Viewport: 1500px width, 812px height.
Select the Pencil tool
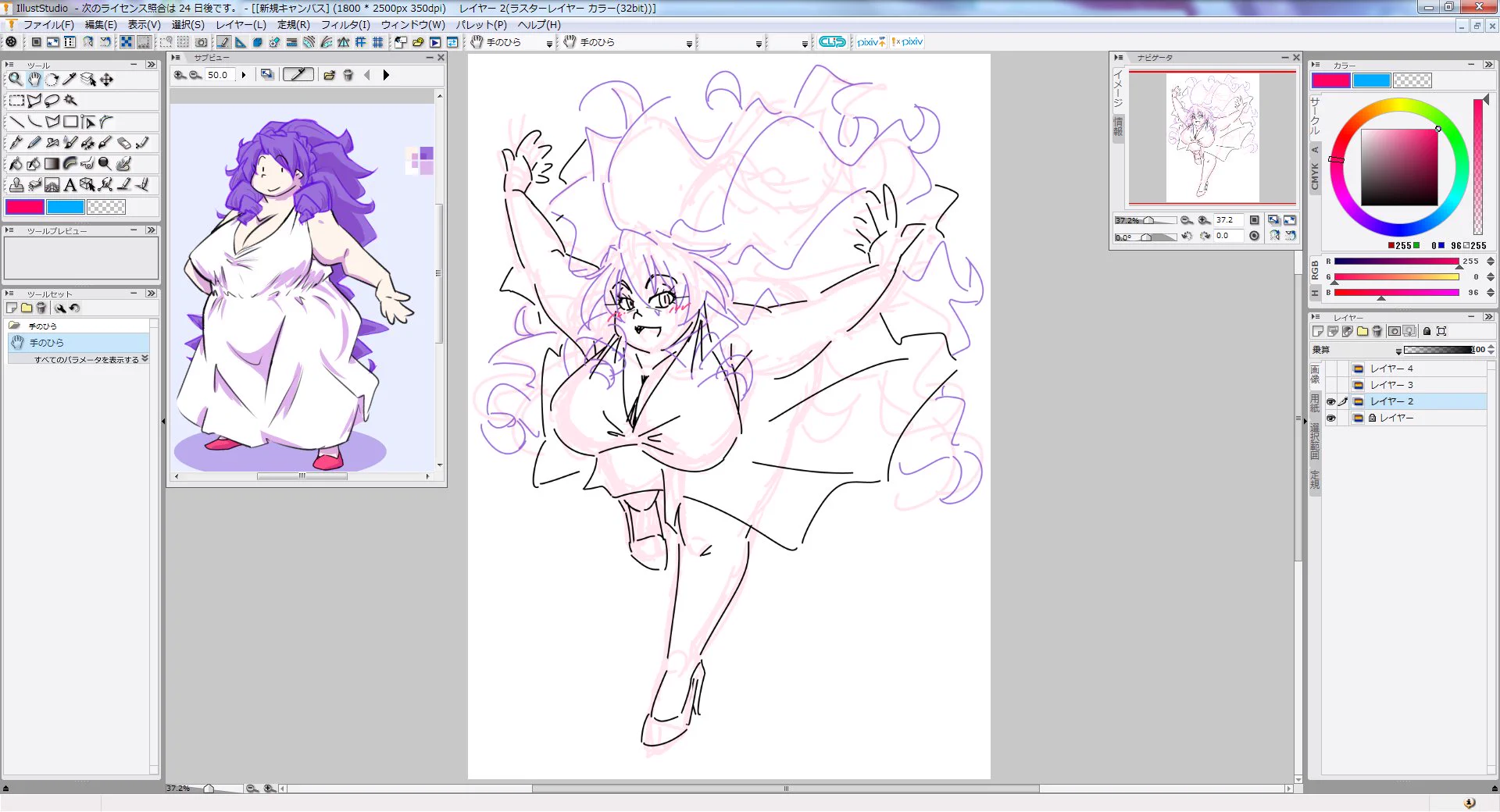[34, 143]
